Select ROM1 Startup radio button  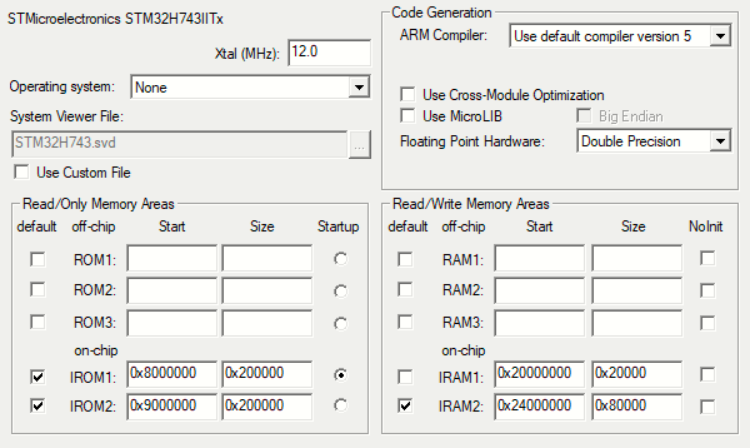coord(341,259)
